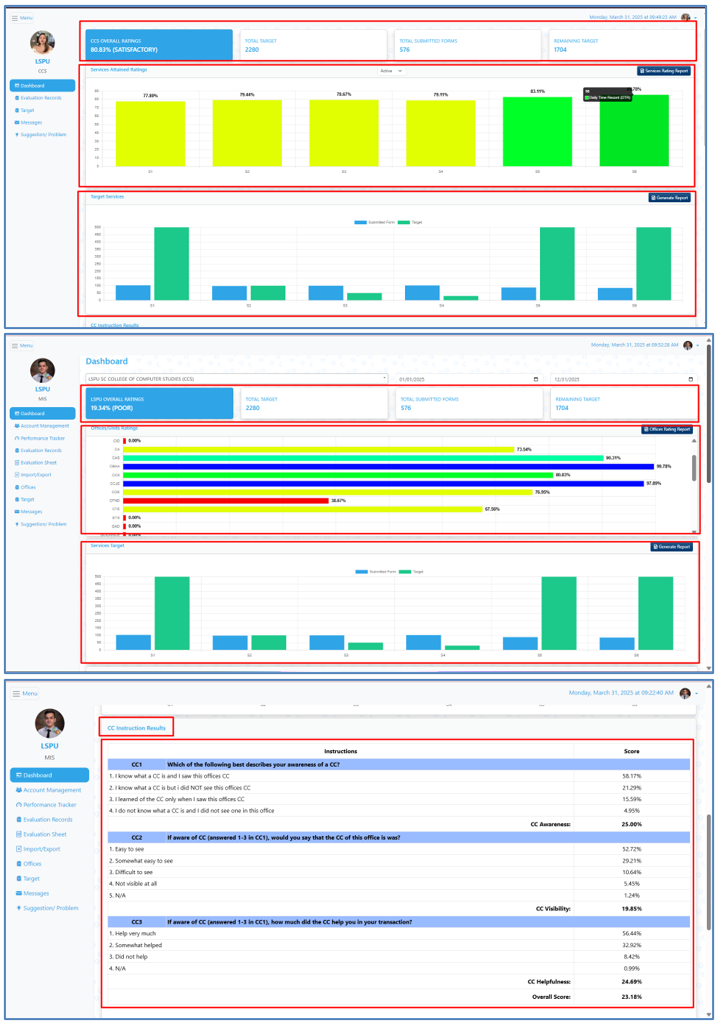
Task: Open the 12/31/2025 end date picker
Action: pos(690,379)
